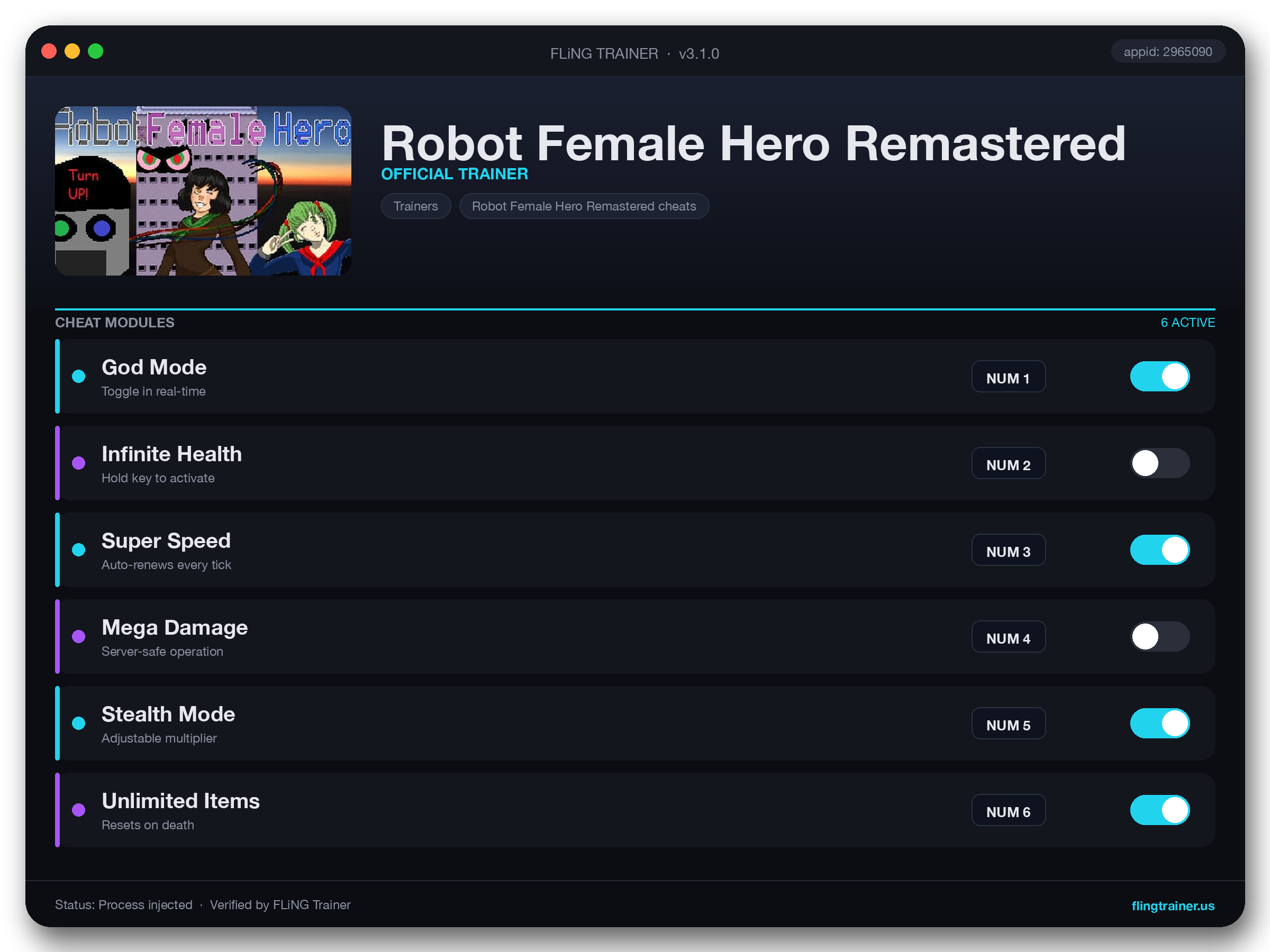Click the appid: 2965090 badge
The image size is (1270, 952).
pos(1168,52)
